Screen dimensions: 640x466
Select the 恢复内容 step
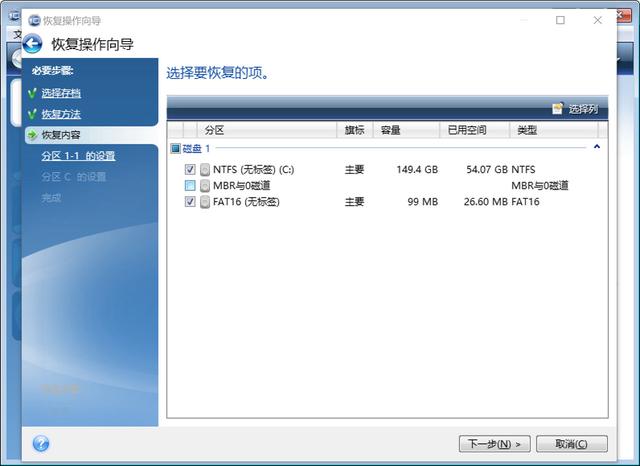click(61, 135)
